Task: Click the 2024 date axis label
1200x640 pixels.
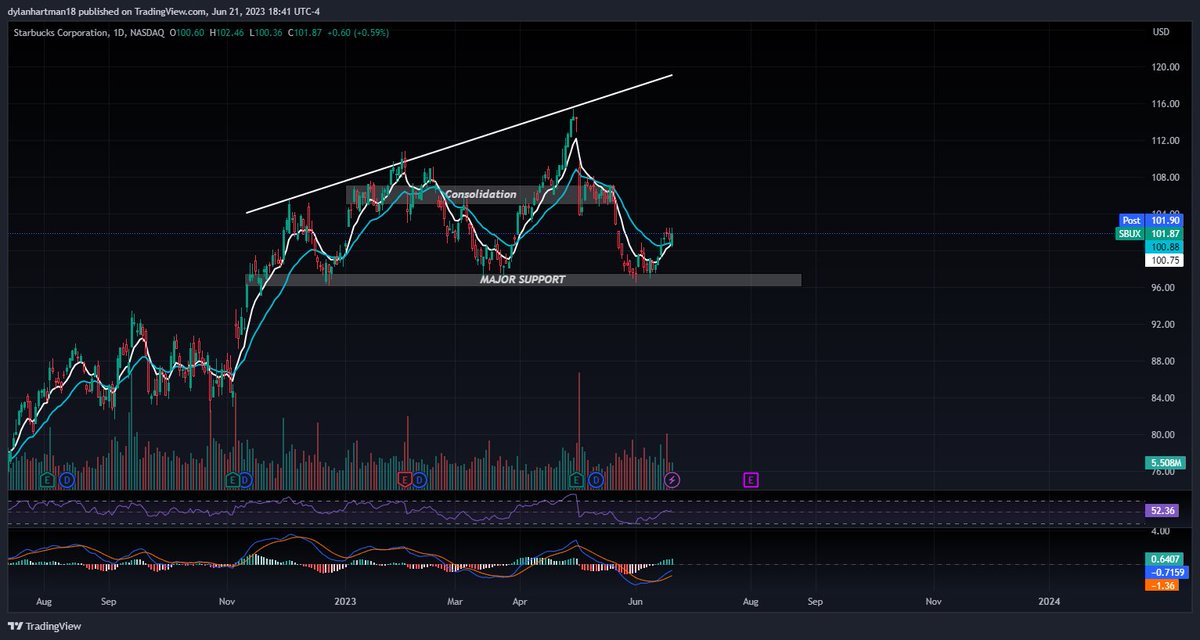Action: point(1048,602)
